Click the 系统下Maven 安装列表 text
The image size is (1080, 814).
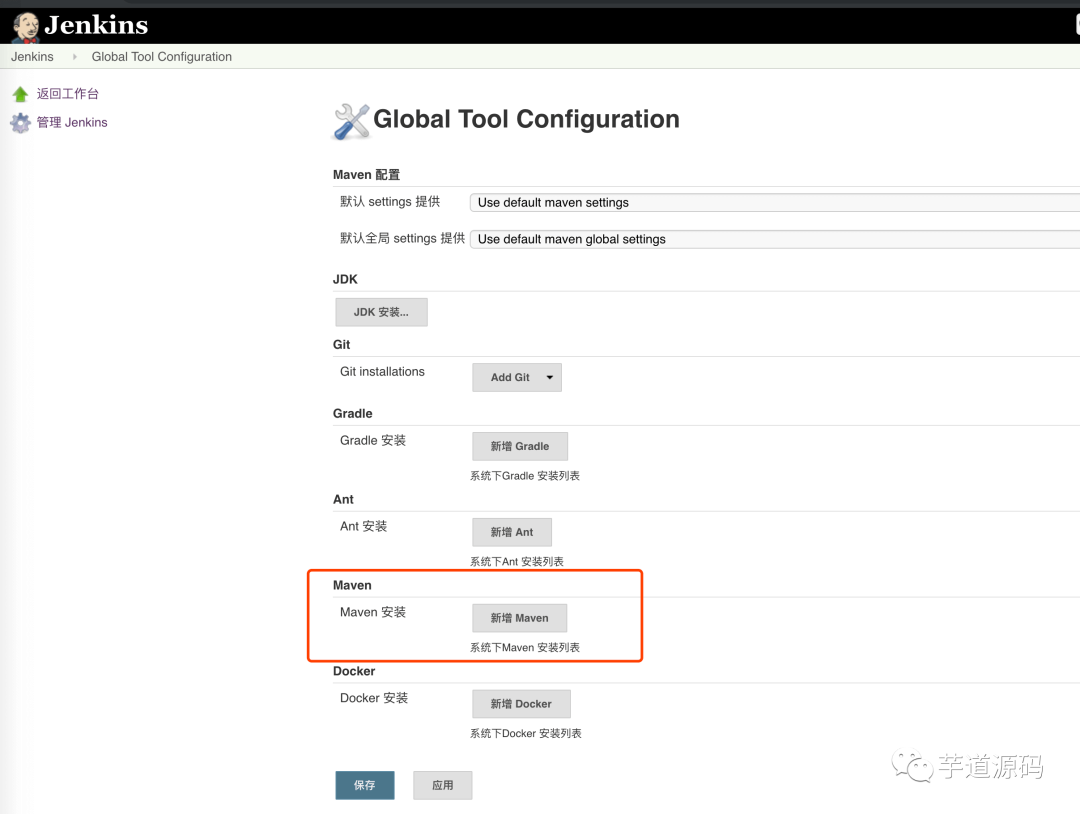click(525, 647)
